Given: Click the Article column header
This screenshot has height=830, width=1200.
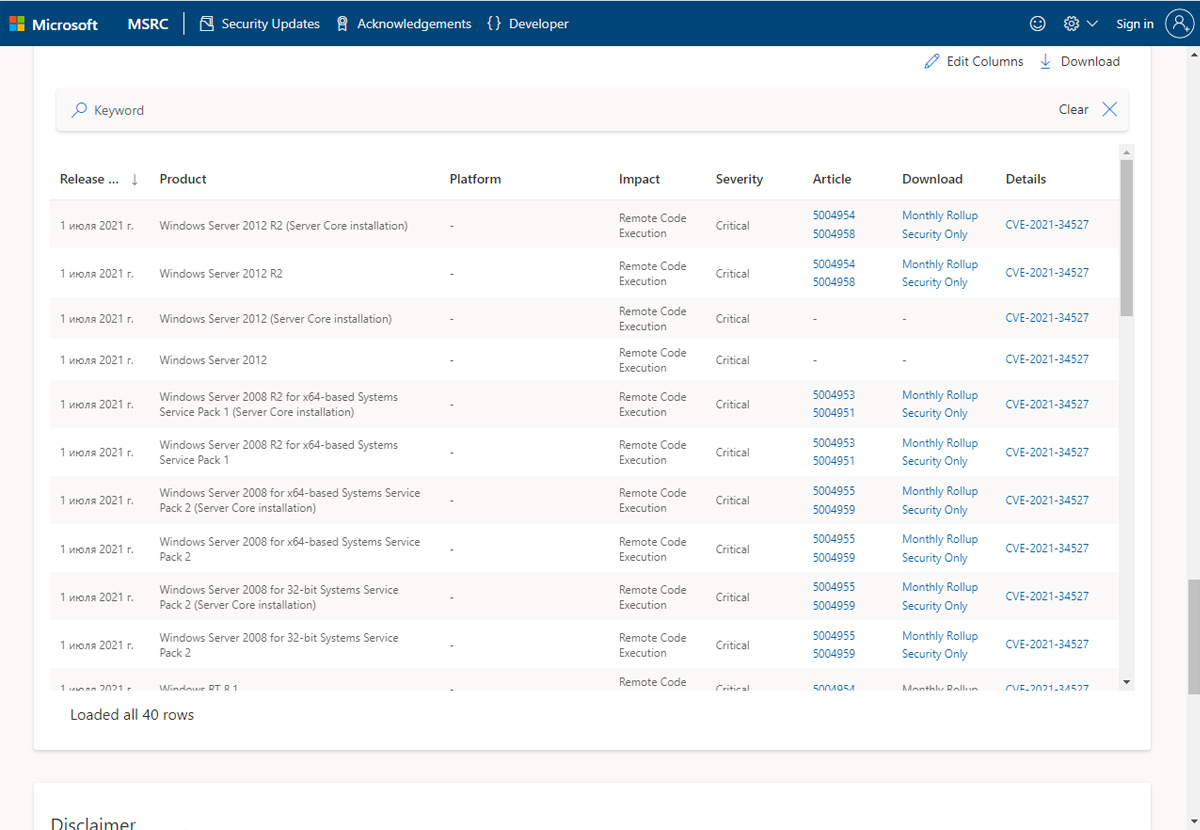Looking at the screenshot, I should (832, 179).
